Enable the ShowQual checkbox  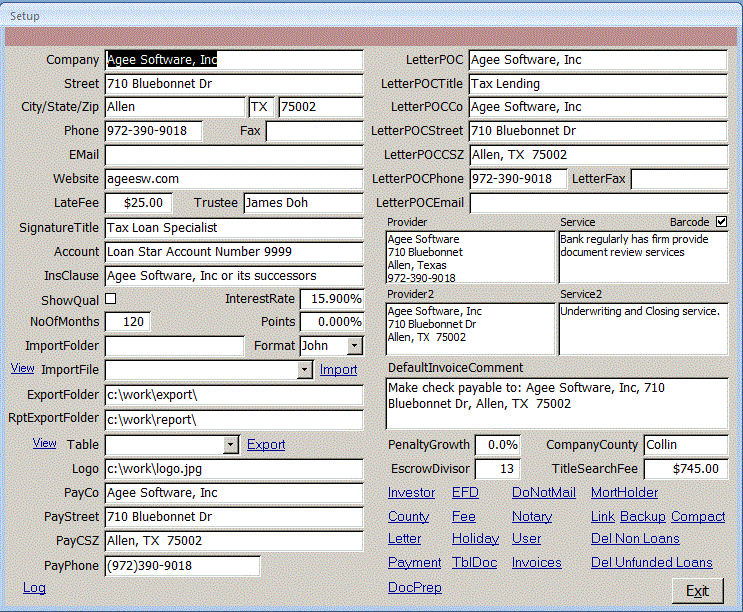point(111,298)
